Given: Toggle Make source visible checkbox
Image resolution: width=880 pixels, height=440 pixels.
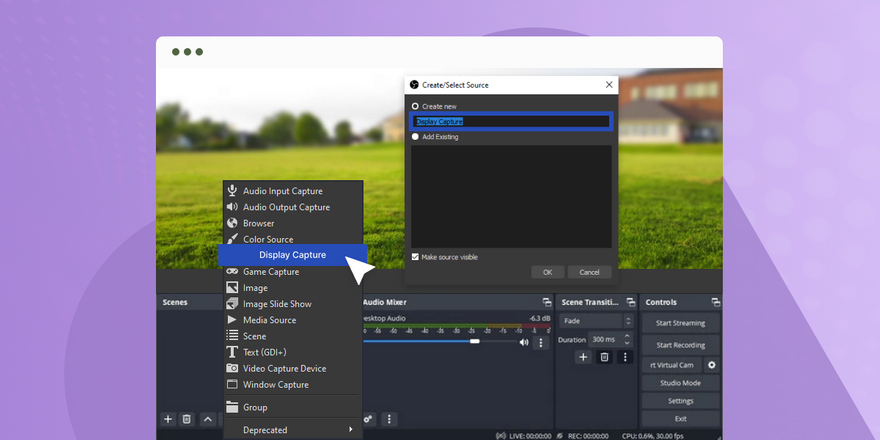Looking at the screenshot, I should pyautogui.click(x=415, y=257).
